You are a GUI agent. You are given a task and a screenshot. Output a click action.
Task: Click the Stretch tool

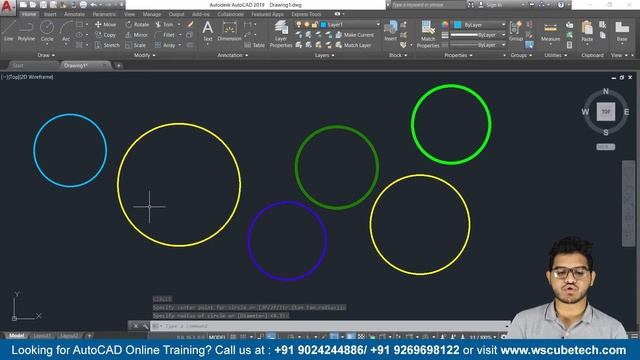click(x=107, y=45)
